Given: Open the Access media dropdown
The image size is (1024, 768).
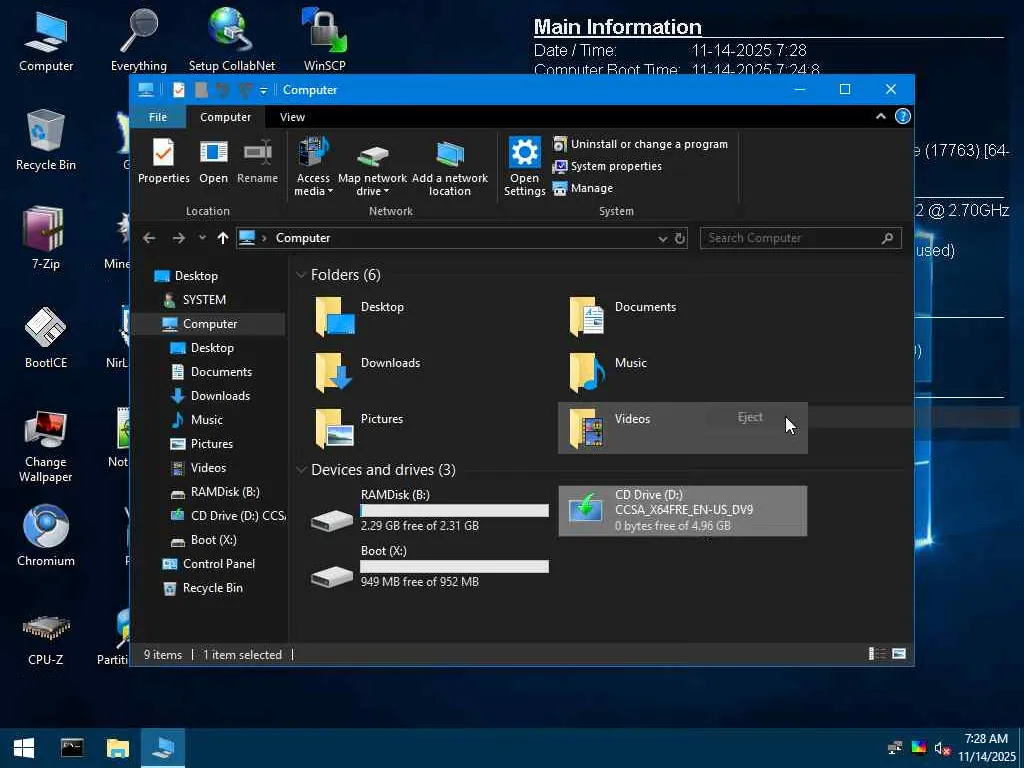Looking at the screenshot, I should [313, 185].
